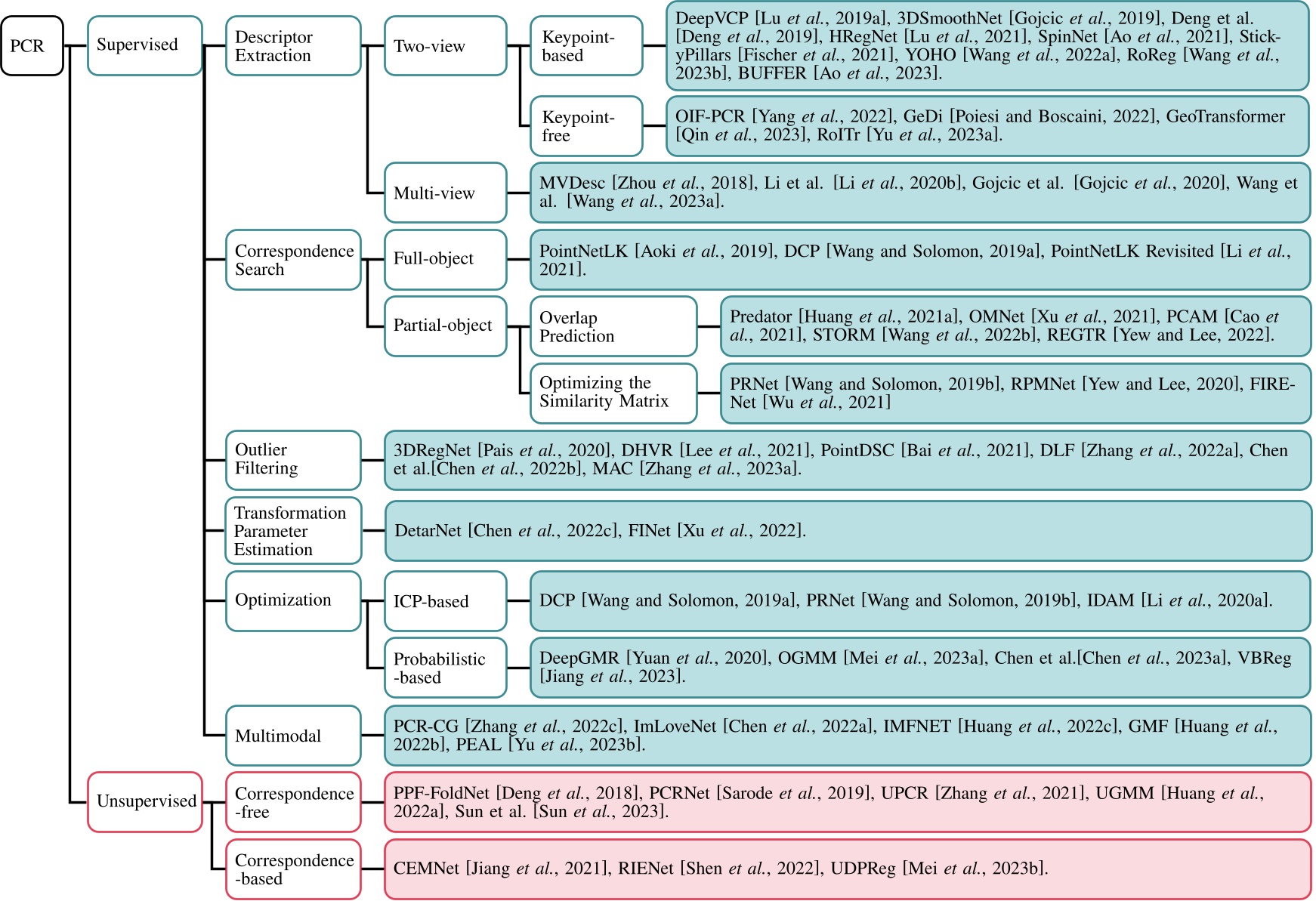Image resolution: width=1316 pixels, height=901 pixels.
Task: Select the PCR root node
Action: (32, 46)
